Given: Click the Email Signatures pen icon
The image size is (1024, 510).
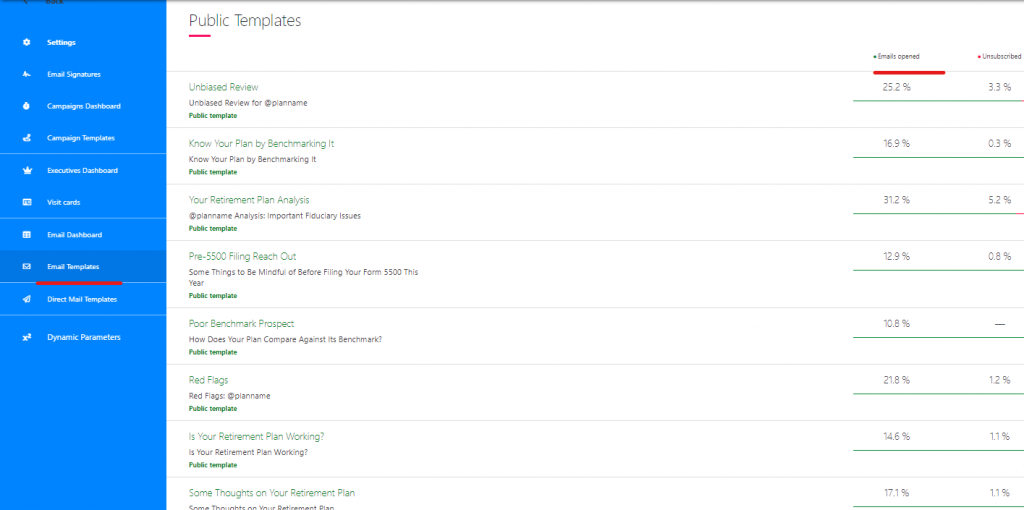Looking at the screenshot, I should (x=27, y=74).
